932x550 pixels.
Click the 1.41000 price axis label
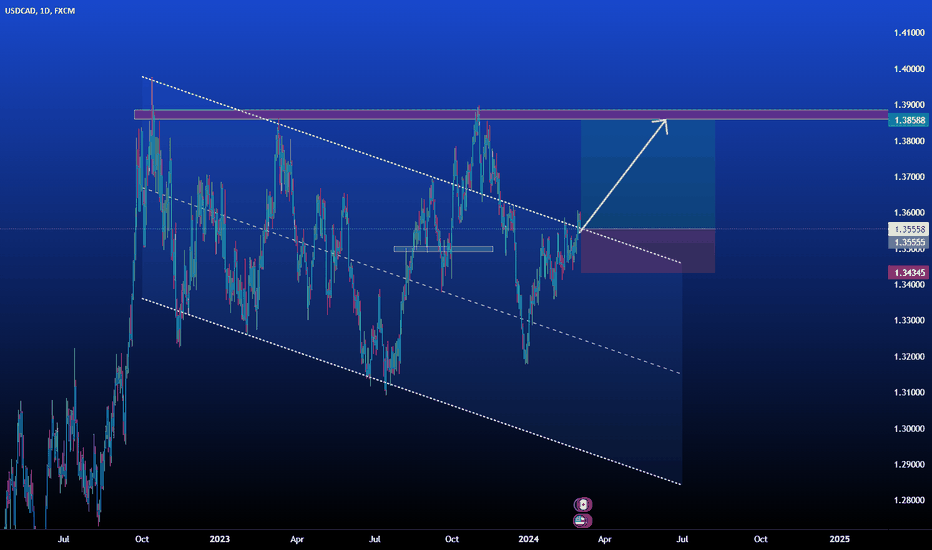(x=909, y=33)
